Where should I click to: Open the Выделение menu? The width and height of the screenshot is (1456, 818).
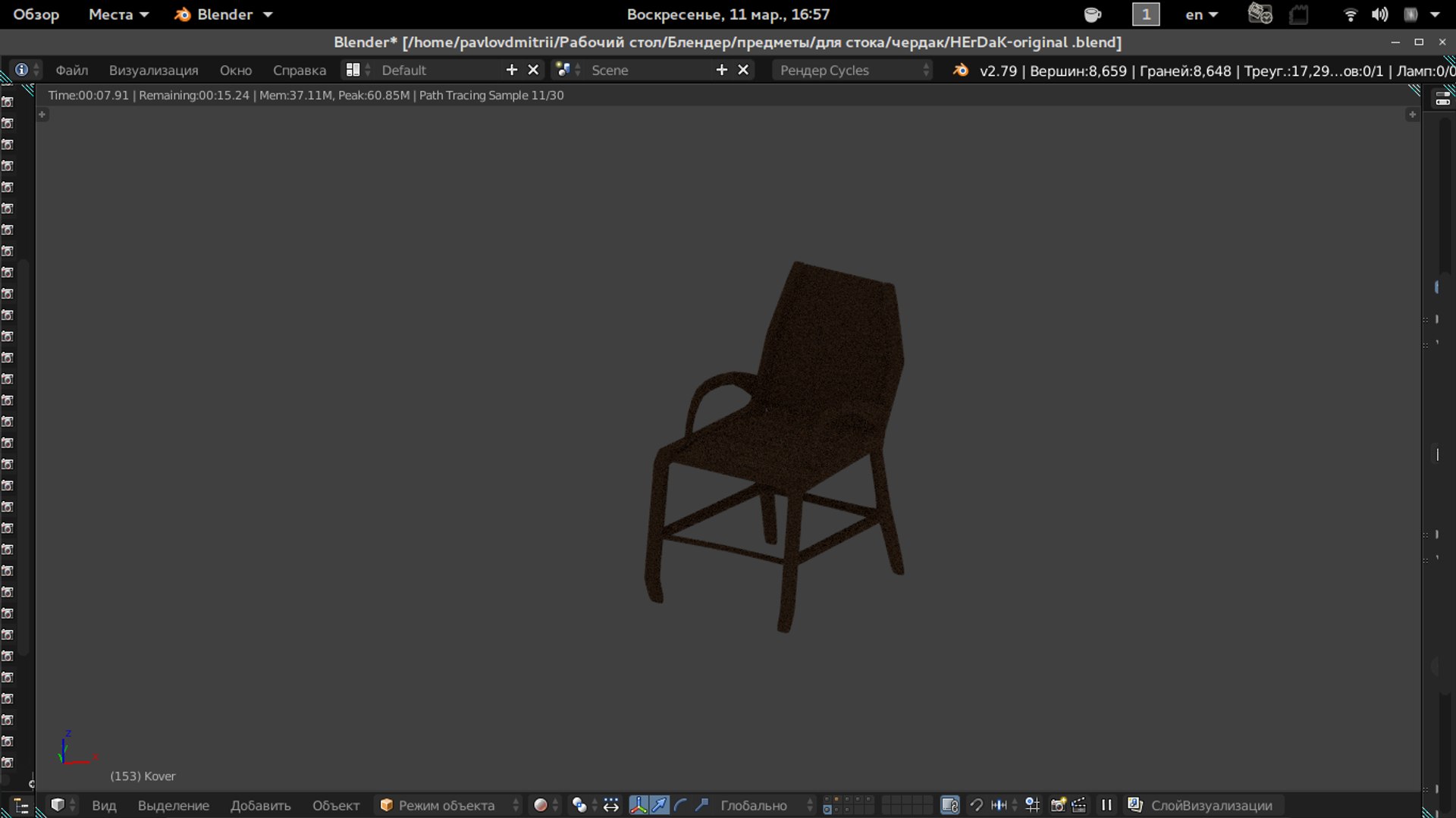174,805
